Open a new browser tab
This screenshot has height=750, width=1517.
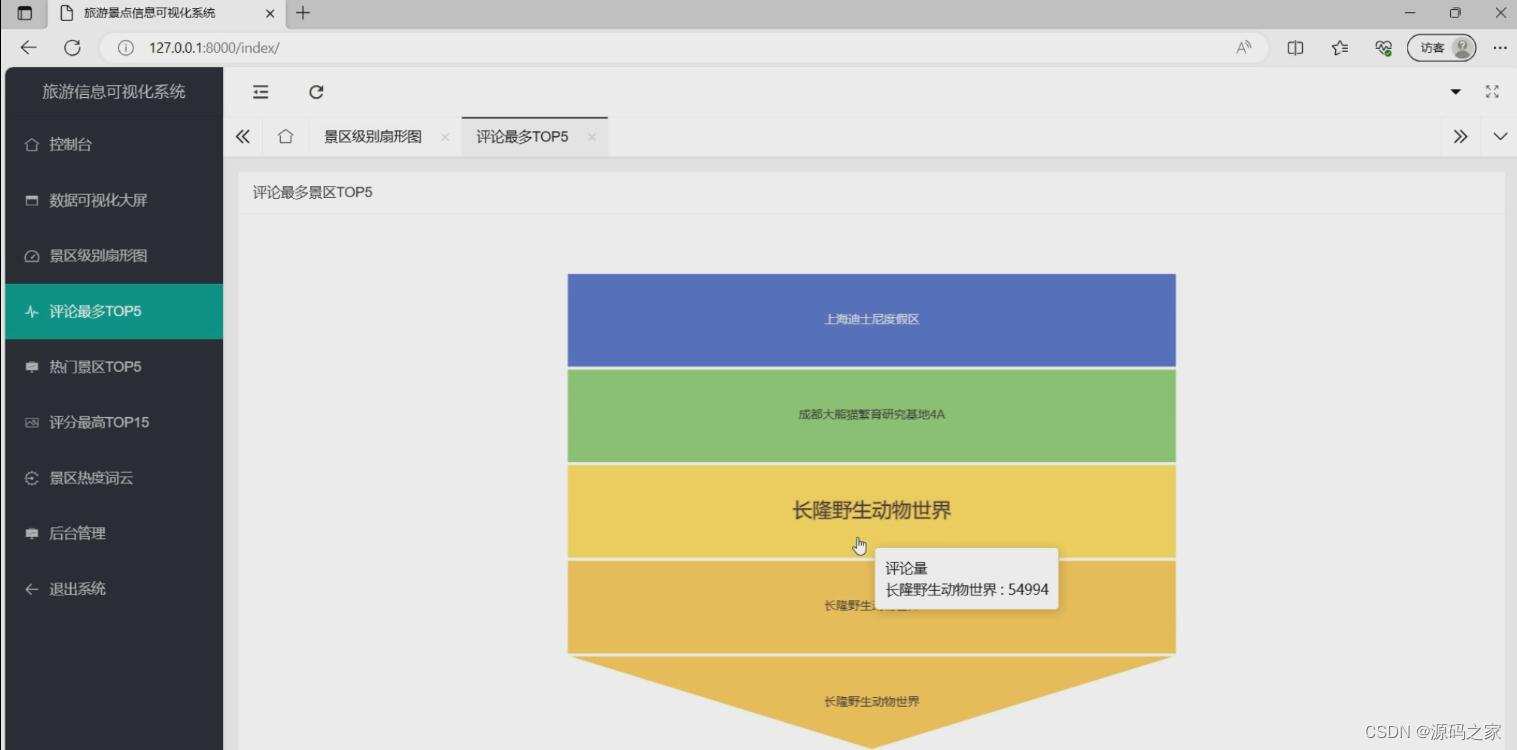[303, 13]
